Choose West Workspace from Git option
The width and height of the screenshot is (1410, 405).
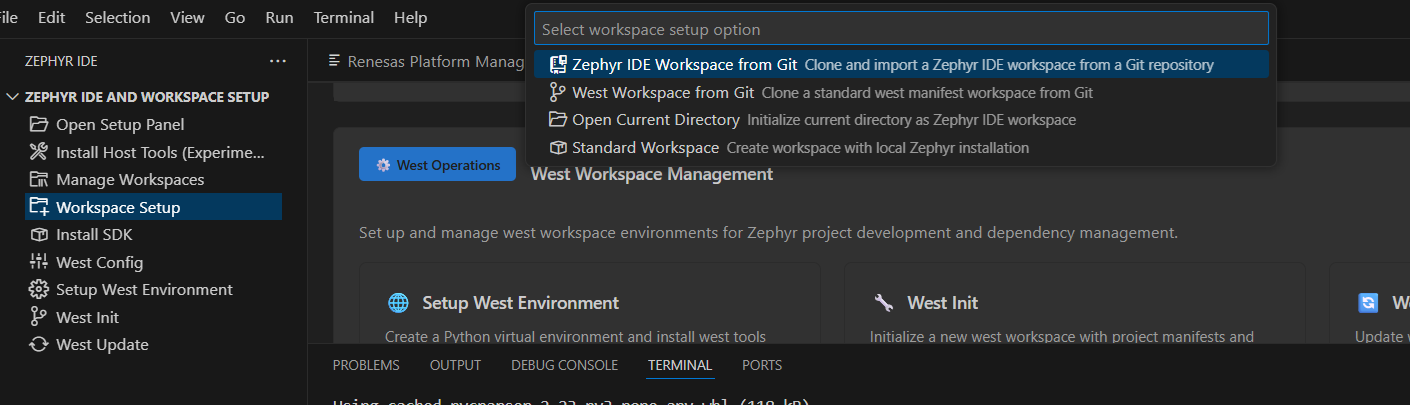[901, 92]
